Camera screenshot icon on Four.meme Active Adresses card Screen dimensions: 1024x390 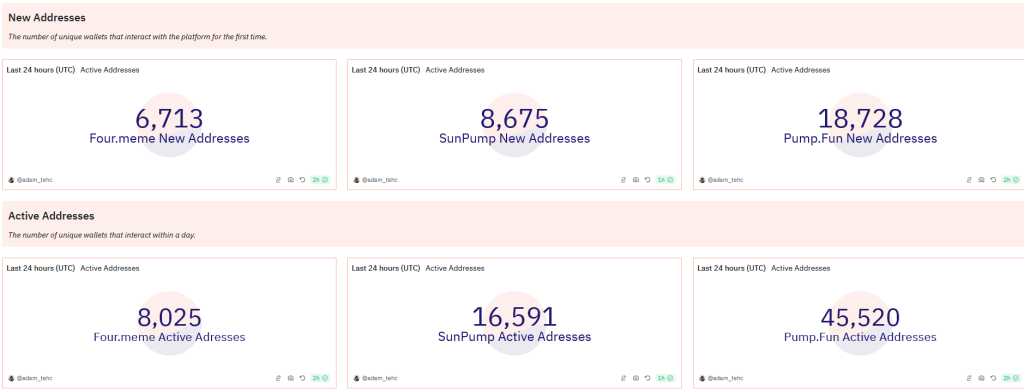(290, 378)
